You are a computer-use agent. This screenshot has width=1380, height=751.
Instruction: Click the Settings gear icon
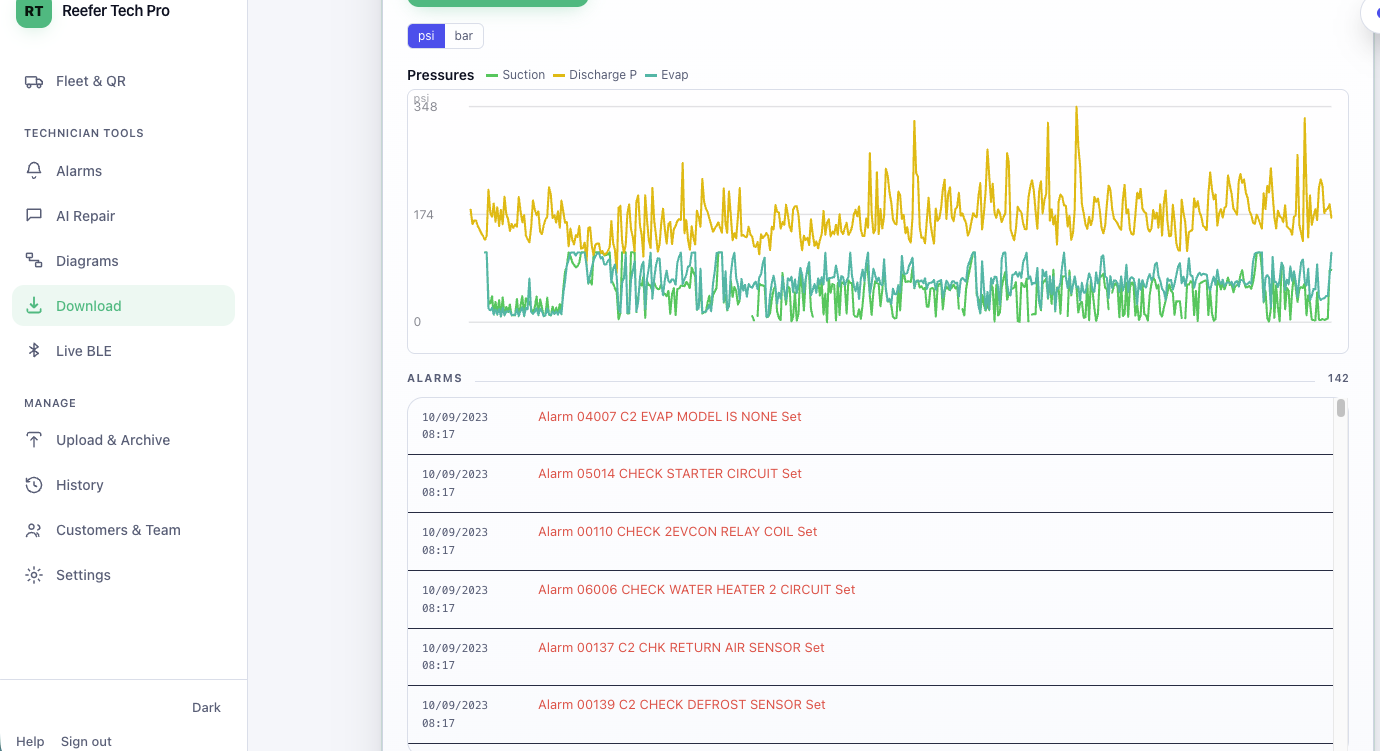(x=34, y=575)
